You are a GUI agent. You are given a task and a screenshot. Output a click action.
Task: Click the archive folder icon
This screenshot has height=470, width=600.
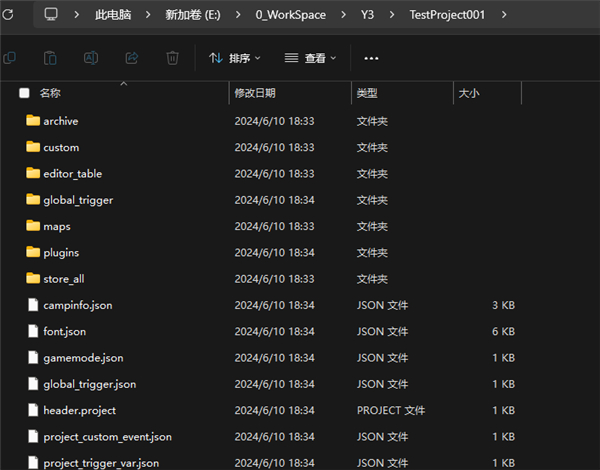tap(33, 121)
